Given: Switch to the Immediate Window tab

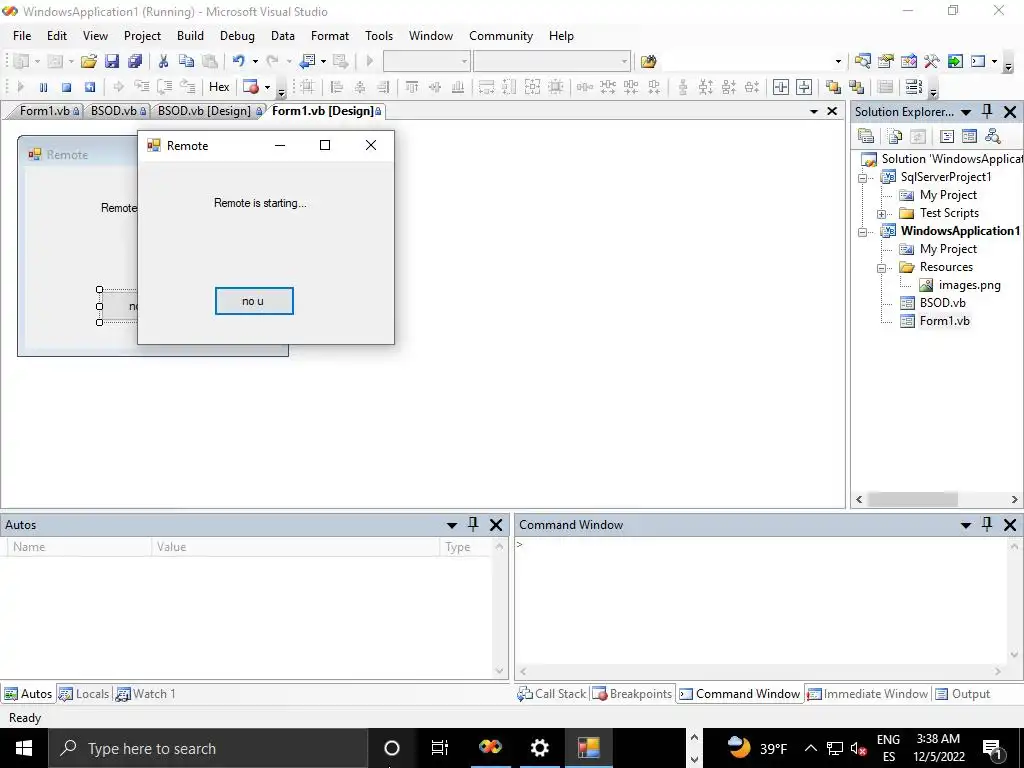Looking at the screenshot, I should tap(868, 694).
